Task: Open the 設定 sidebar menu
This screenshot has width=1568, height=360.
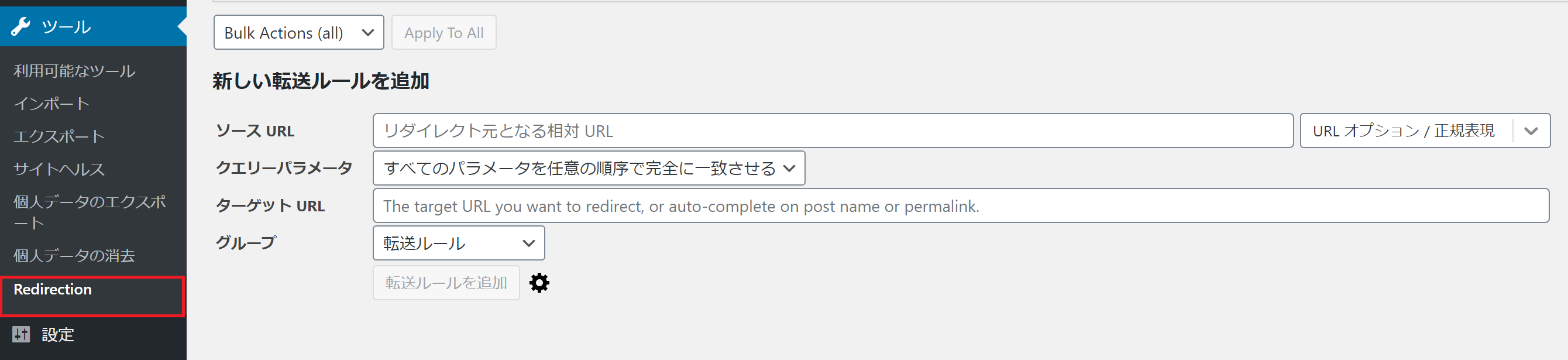Action: (x=58, y=334)
